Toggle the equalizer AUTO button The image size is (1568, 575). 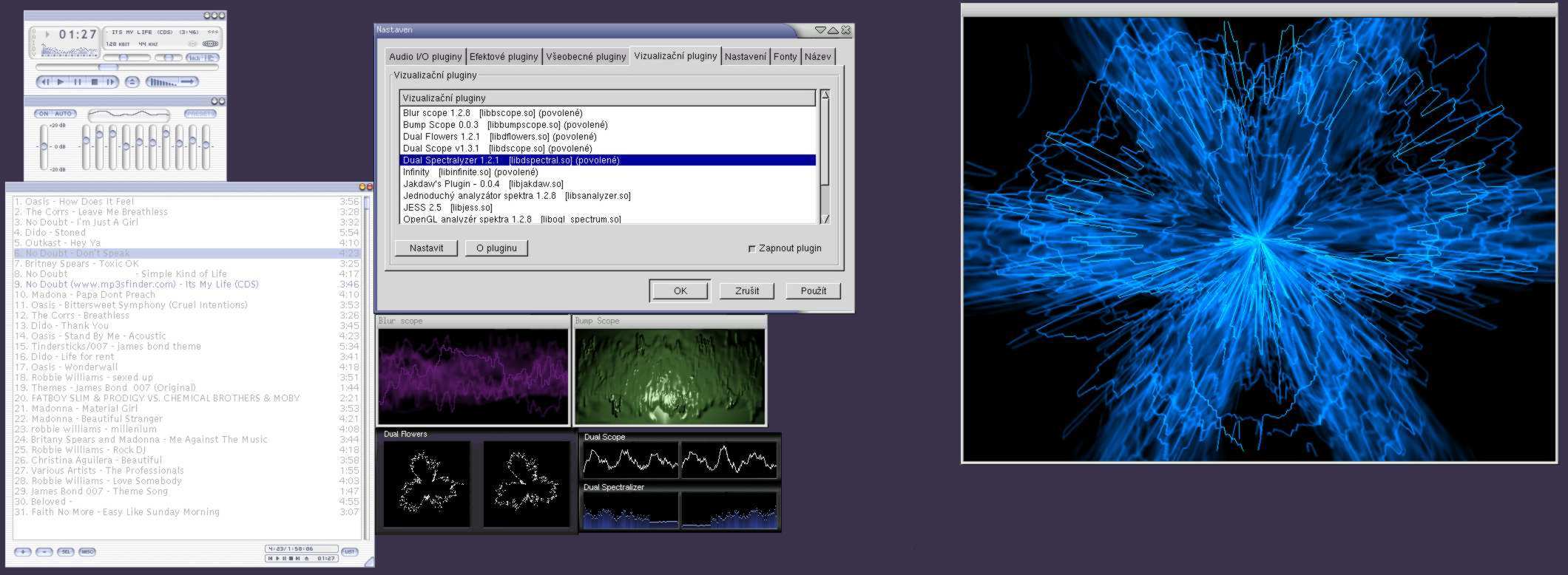point(64,114)
